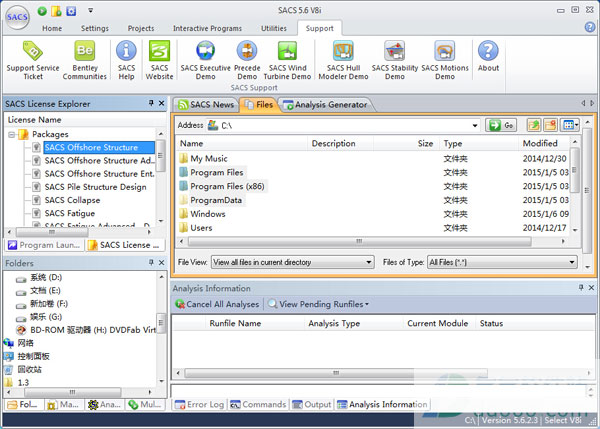Open the Files of Type combo box
Screen dimensions: 600x429
click(x=502, y=262)
